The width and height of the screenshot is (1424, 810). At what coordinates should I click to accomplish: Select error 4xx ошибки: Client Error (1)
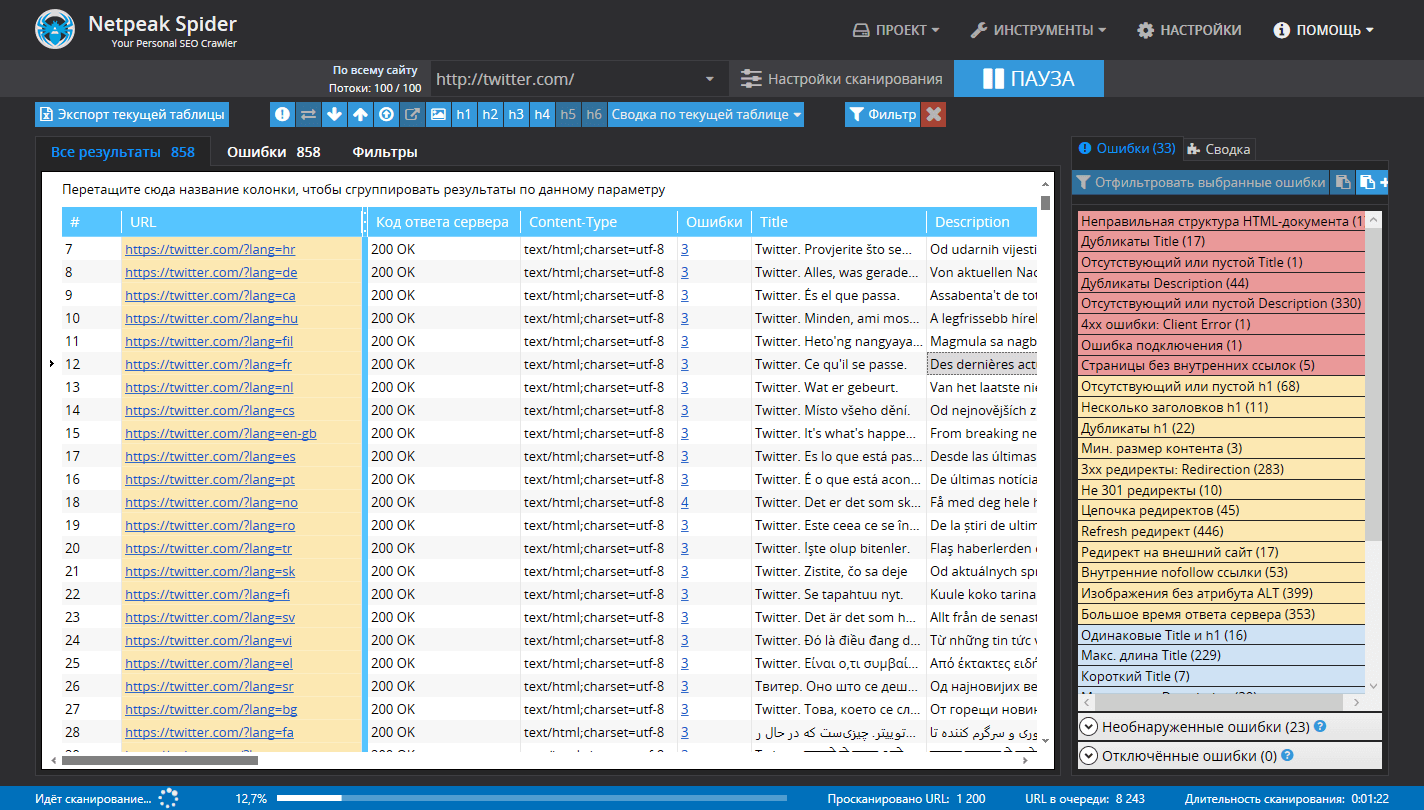tap(1221, 324)
